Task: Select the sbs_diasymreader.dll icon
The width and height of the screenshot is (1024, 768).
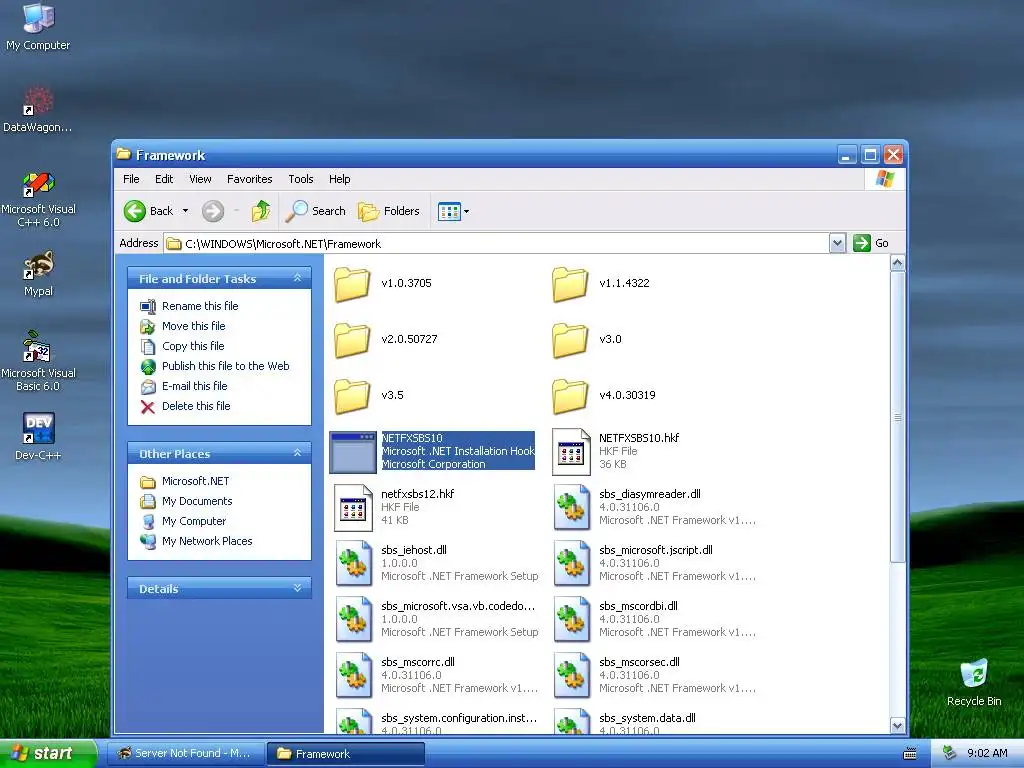Action: coord(571,508)
